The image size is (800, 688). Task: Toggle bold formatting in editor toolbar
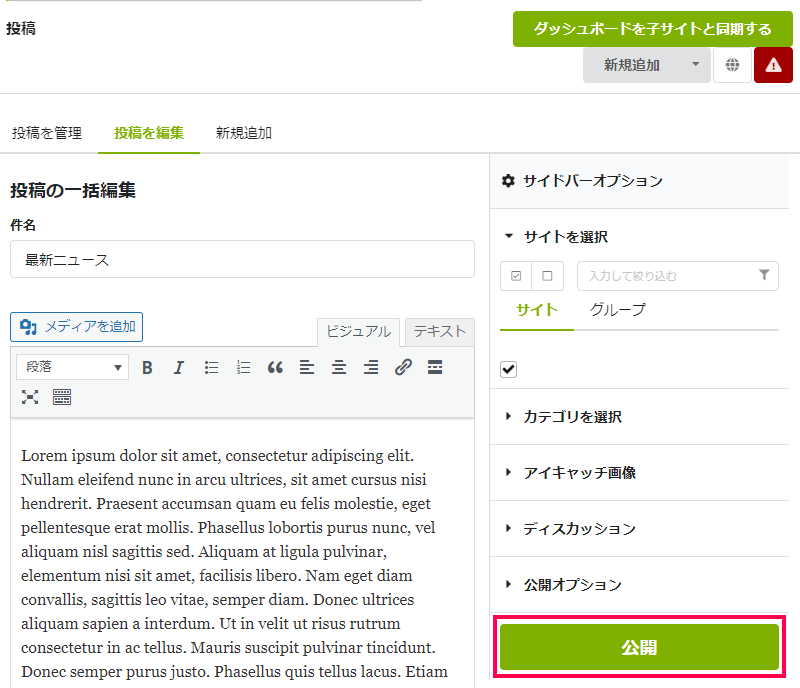pyautogui.click(x=147, y=367)
